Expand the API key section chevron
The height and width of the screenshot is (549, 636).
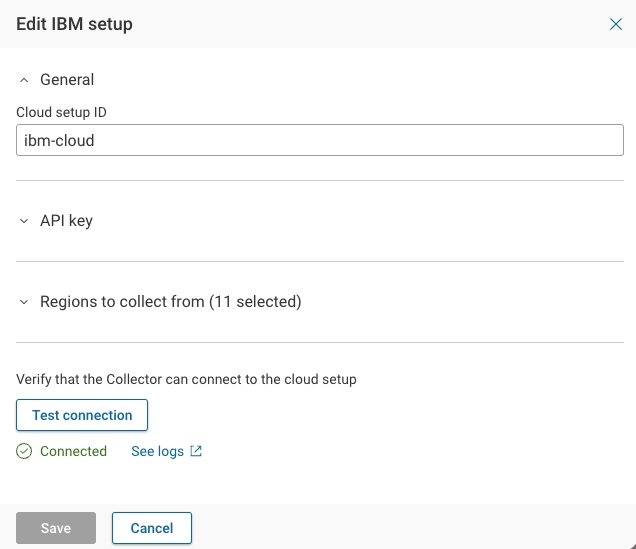pos(24,221)
